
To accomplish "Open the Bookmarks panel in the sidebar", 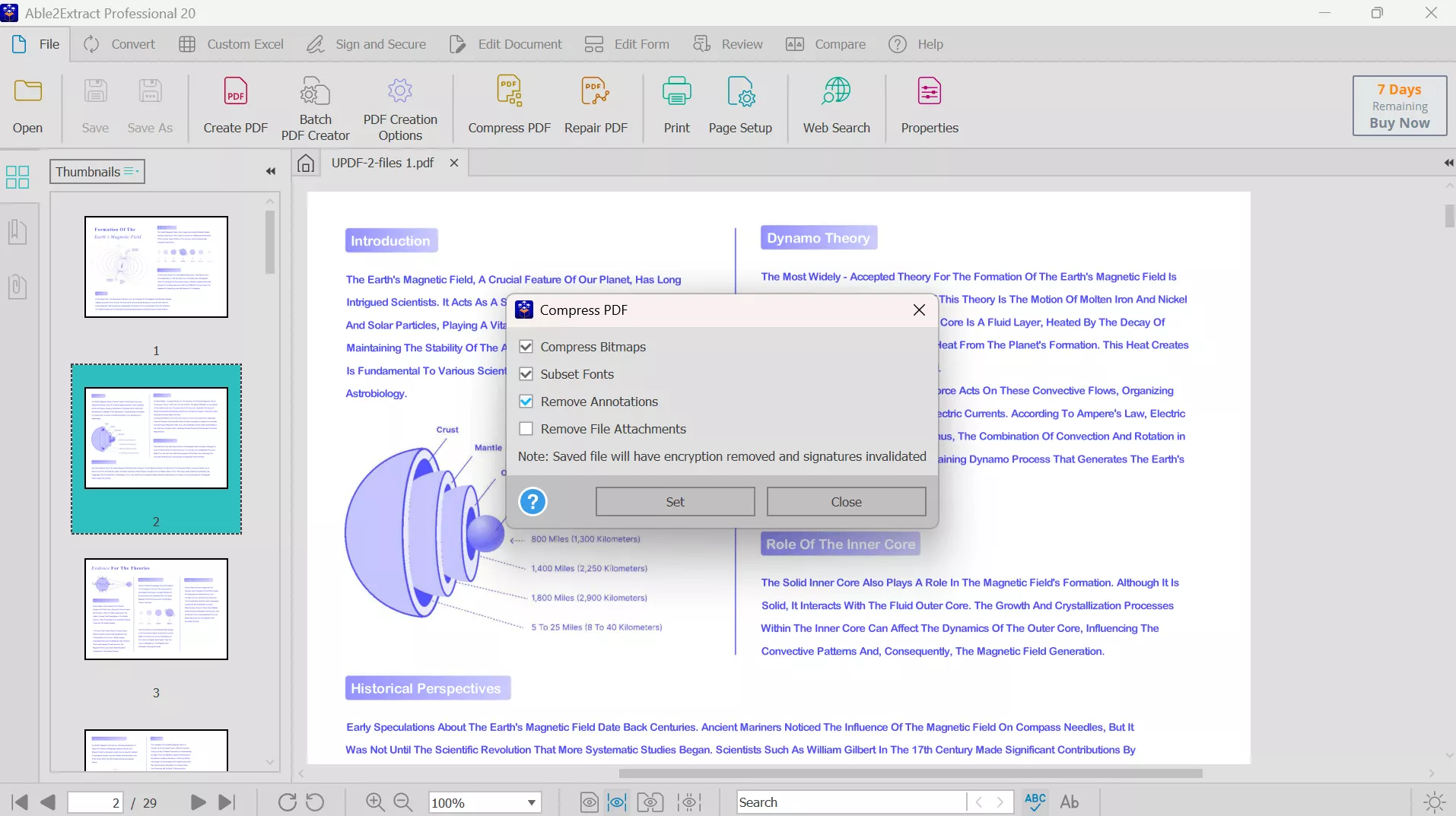I will pos(17,232).
